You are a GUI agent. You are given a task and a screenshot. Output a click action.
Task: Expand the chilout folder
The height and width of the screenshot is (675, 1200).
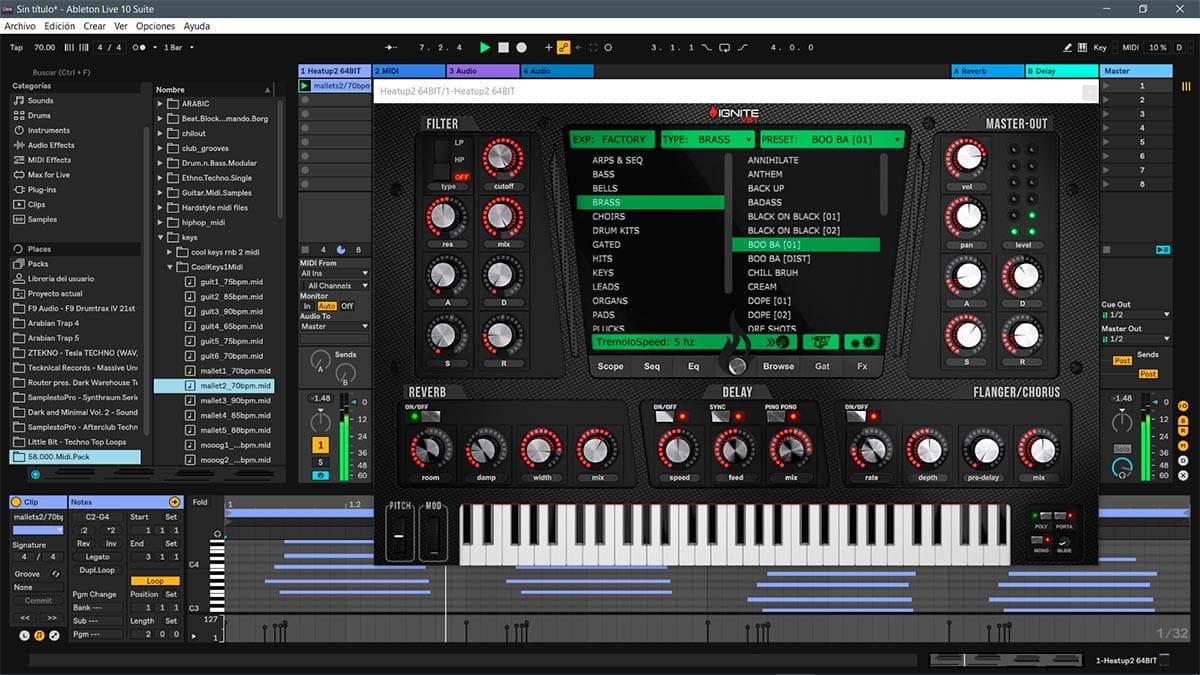(160, 133)
